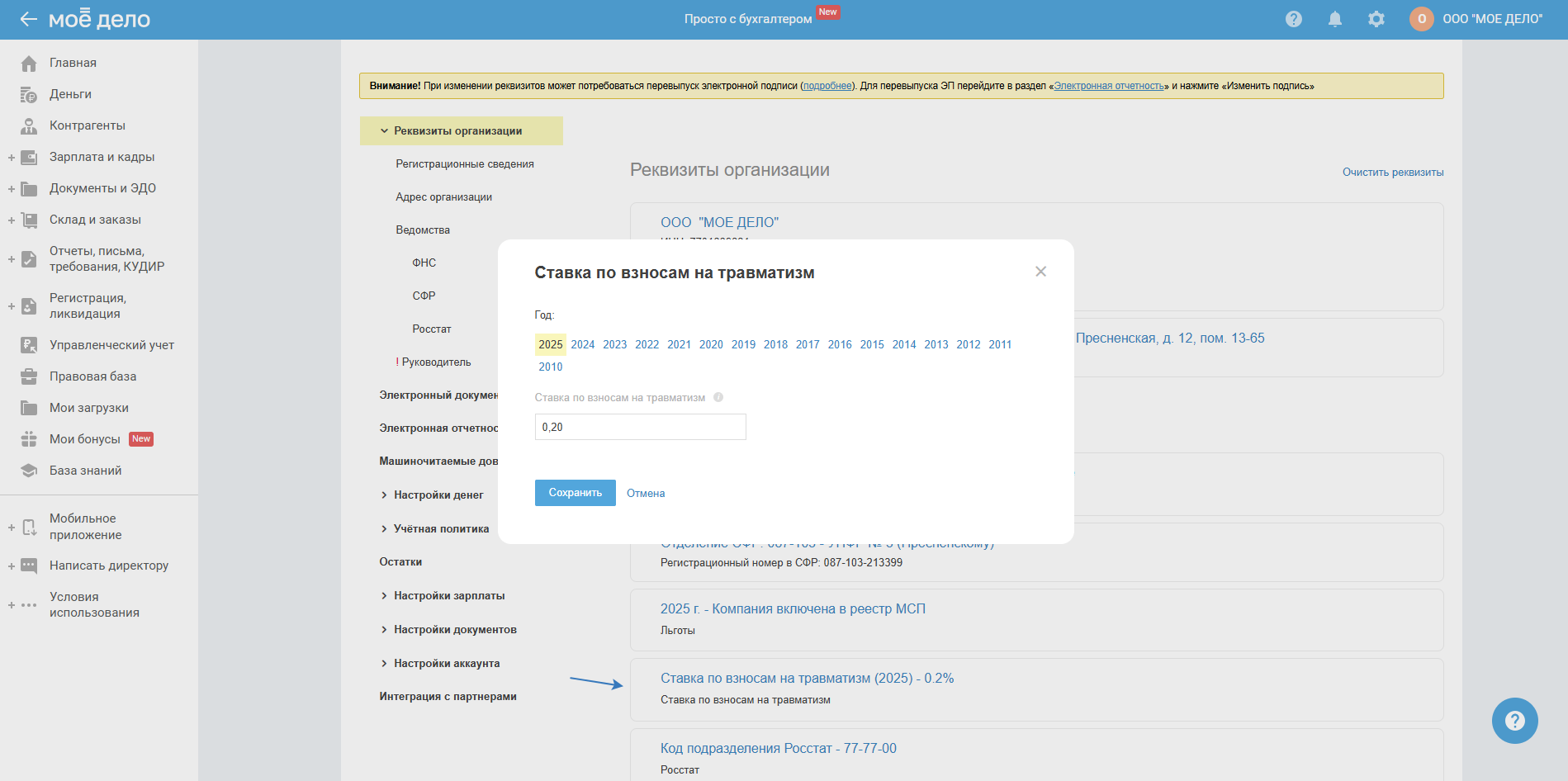Close the injury rate dialog
This screenshot has height=781, width=1568.
pos(1040,272)
